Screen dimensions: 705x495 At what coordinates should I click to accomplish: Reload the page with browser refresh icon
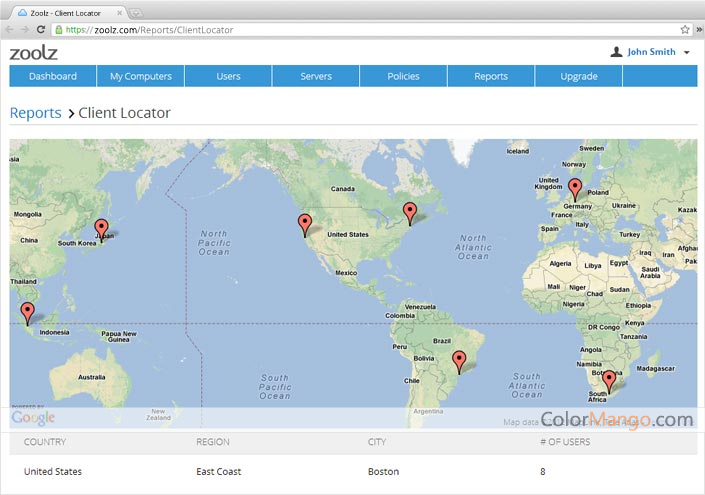coord(41,30)
